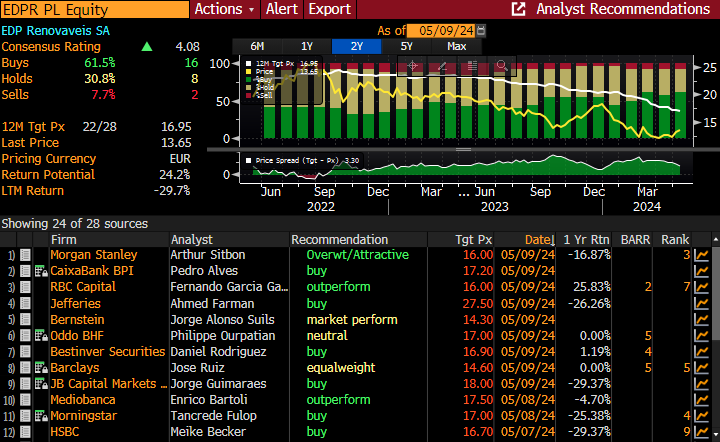This screenshot has width=720, height=442.
Task: Toggle the 12M Tgt Px legend series
Action: [x=267, y=63]
